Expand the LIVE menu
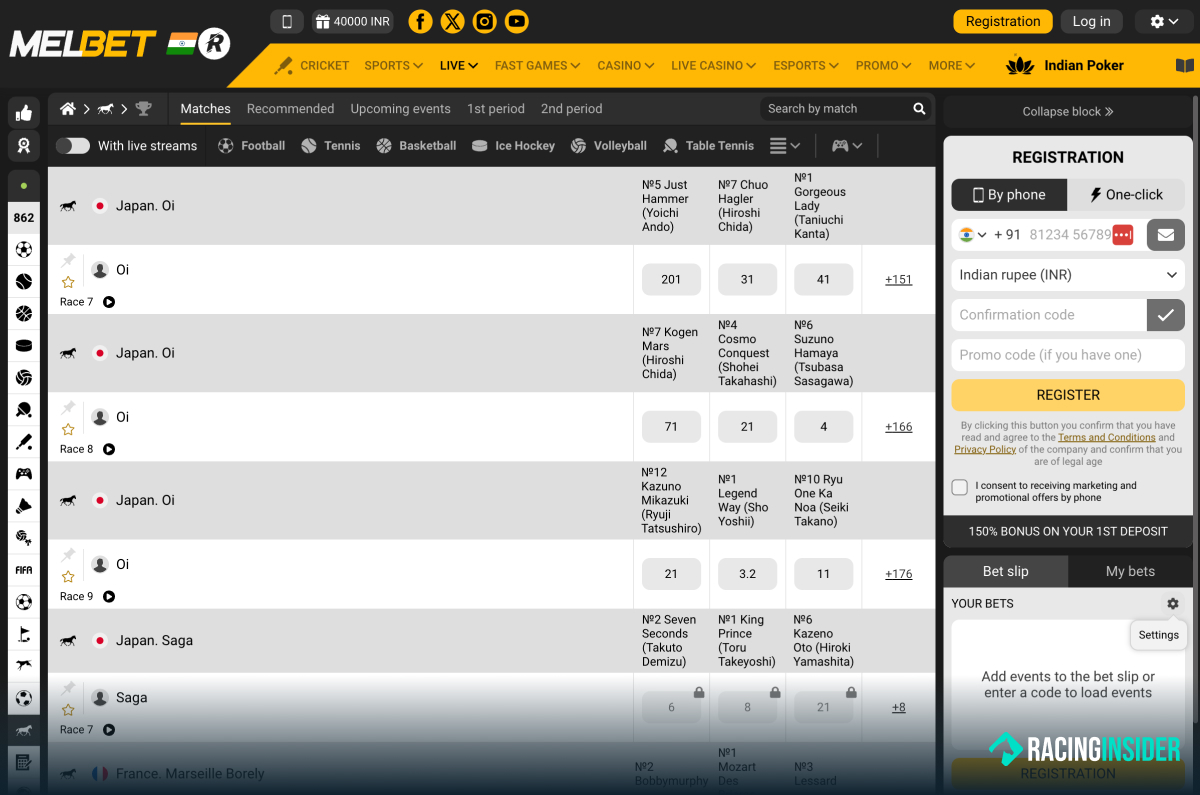The height and width of the screenshot is (795, 1200). coord(459,65)
